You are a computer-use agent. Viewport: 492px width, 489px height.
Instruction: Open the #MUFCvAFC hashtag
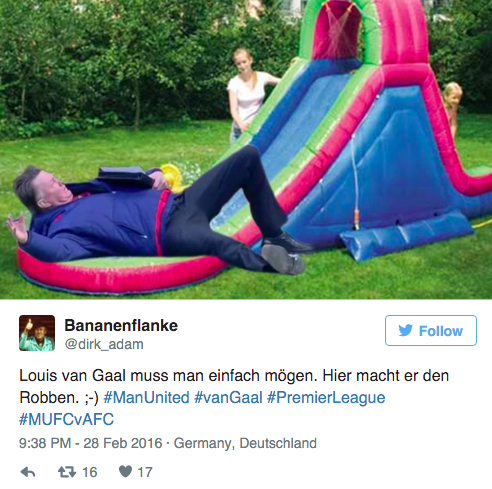pos(66,419)
